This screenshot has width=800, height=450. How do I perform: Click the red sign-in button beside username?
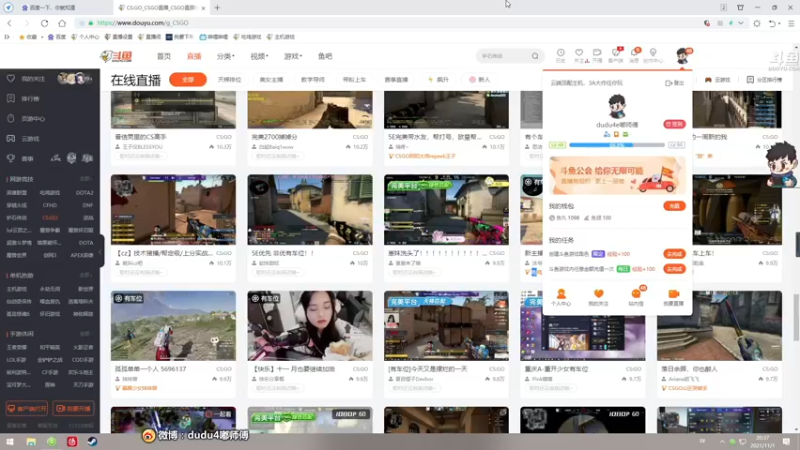click(674, 124)
